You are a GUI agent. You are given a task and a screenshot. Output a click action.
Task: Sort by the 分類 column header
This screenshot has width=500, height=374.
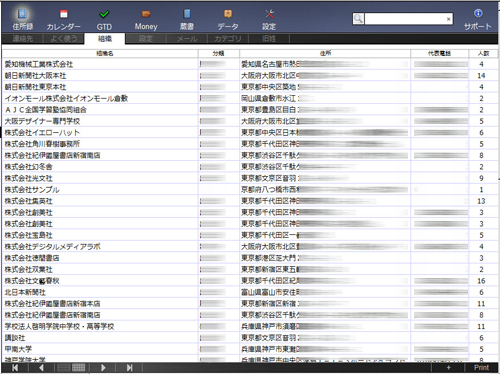pyautogui.click(x=219, y=53)
